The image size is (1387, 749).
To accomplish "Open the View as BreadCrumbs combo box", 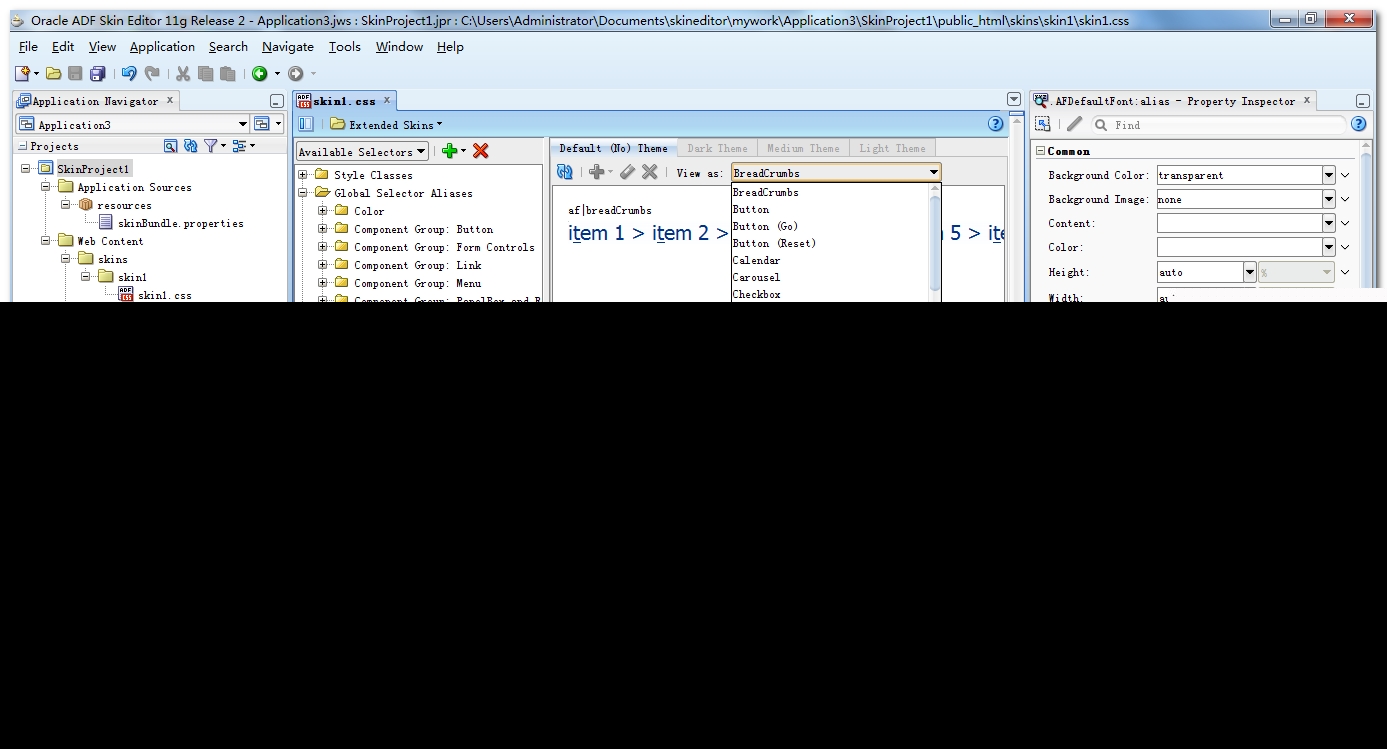I will [x=837, y=173].
